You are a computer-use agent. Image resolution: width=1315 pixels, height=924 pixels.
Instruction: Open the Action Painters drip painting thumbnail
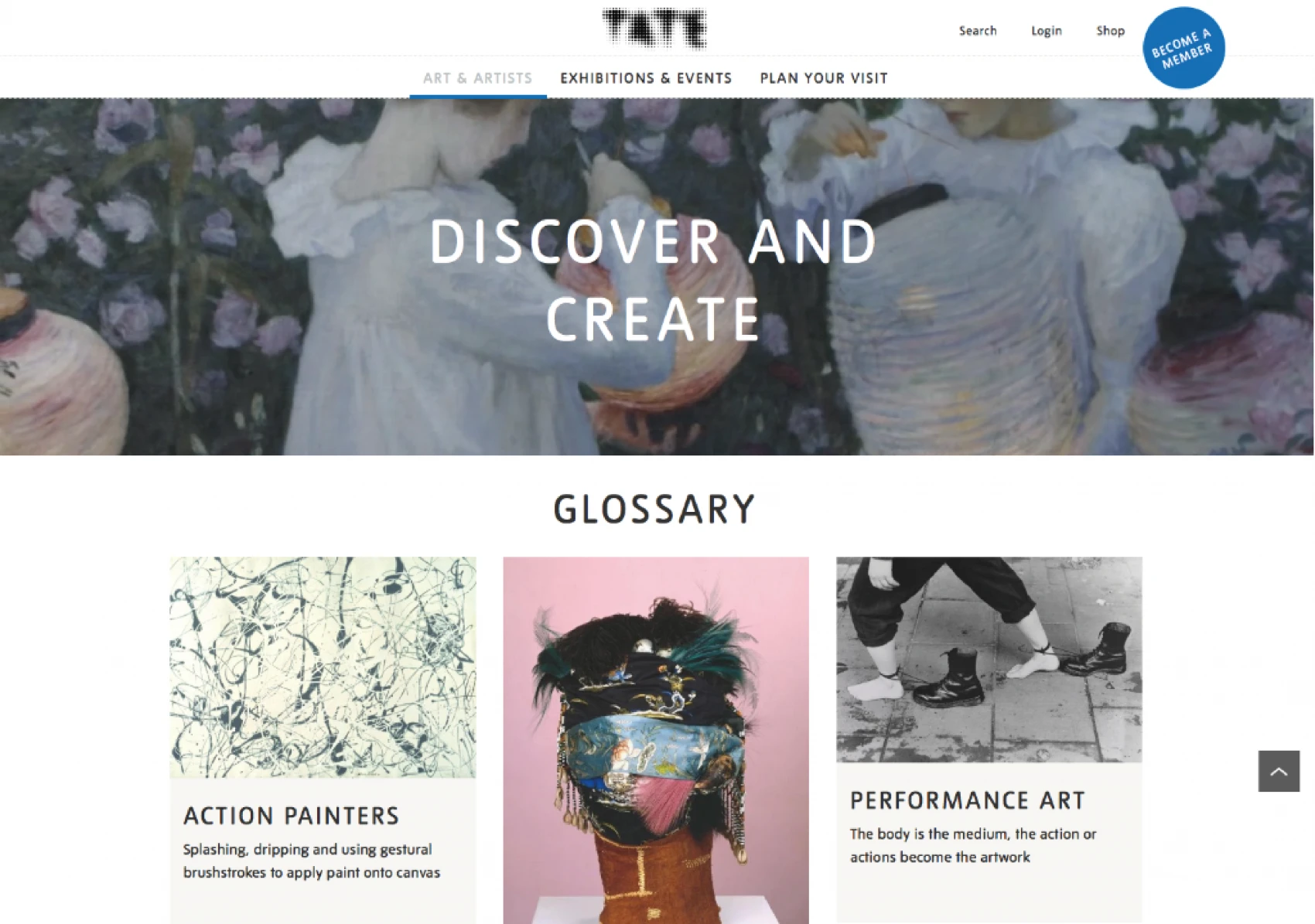tap(323, 667)
